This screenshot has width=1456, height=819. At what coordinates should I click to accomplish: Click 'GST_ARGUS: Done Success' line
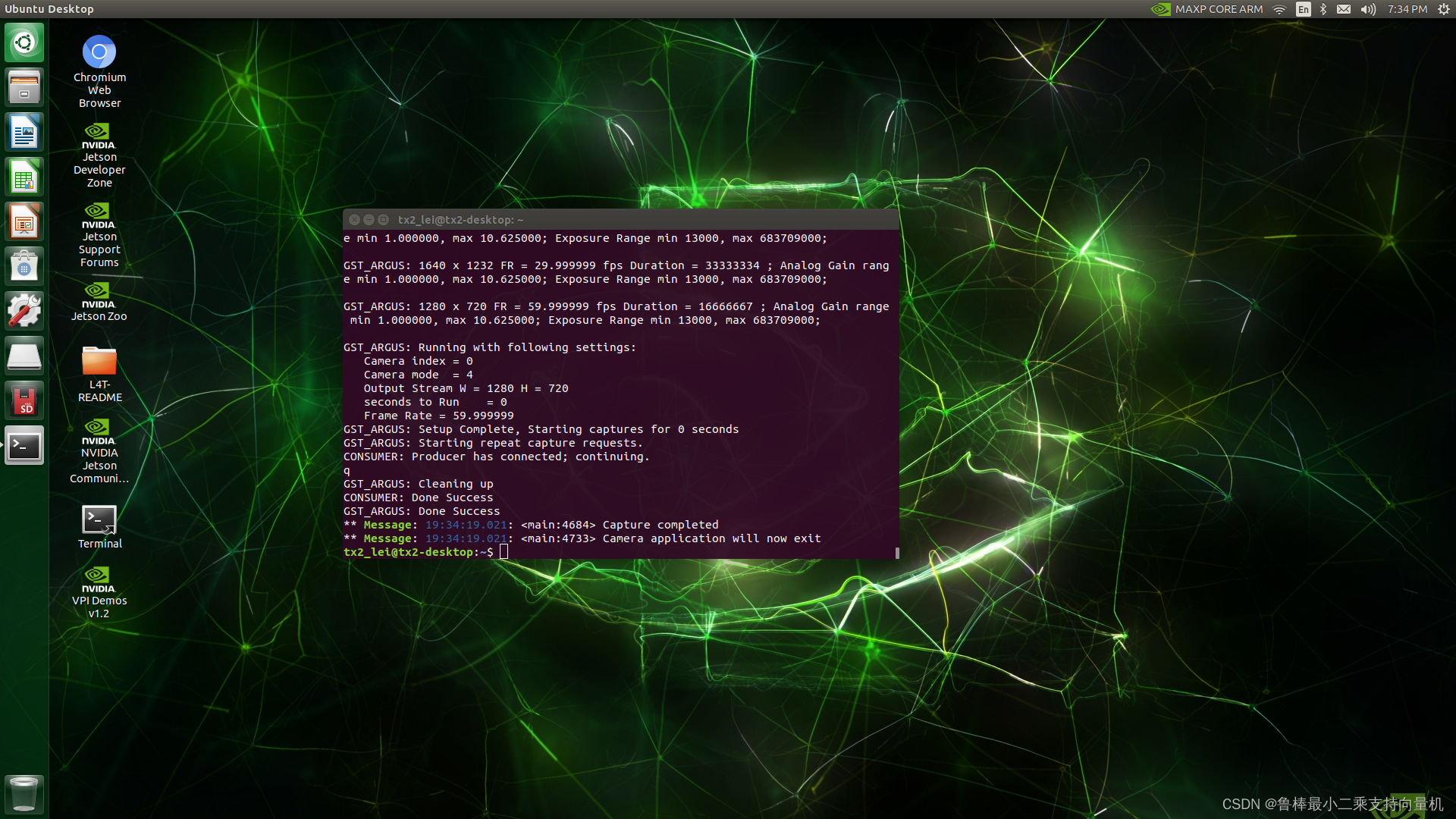[422, 511]
